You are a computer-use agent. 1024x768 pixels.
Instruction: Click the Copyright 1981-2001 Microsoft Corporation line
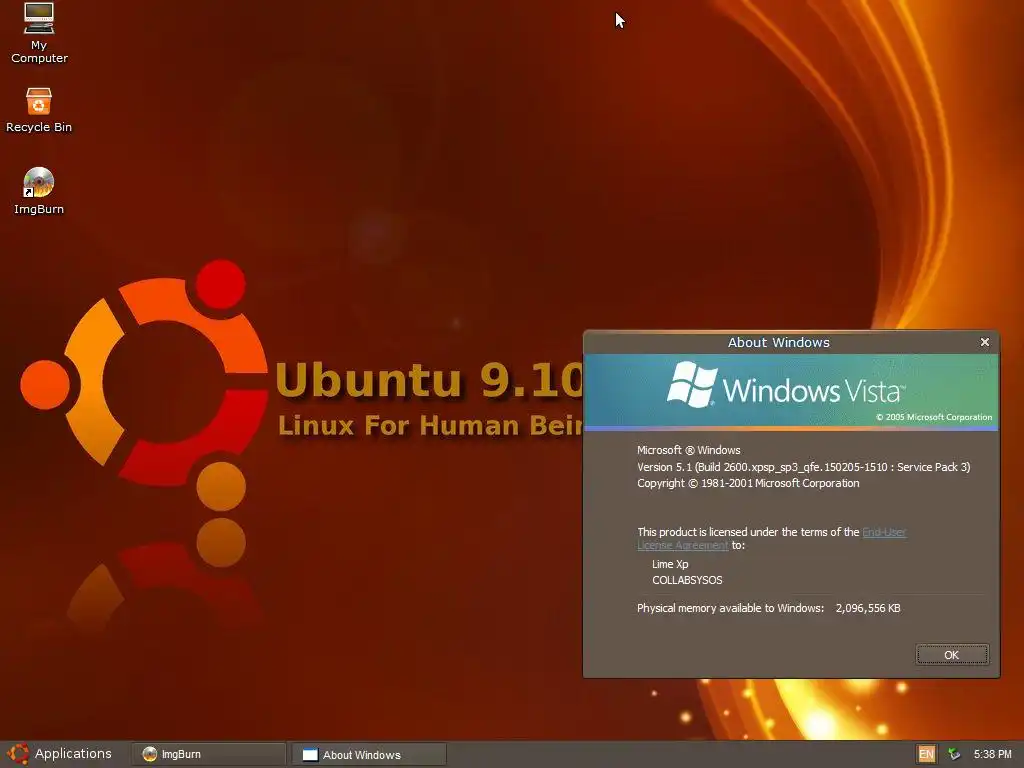point(748,483)
